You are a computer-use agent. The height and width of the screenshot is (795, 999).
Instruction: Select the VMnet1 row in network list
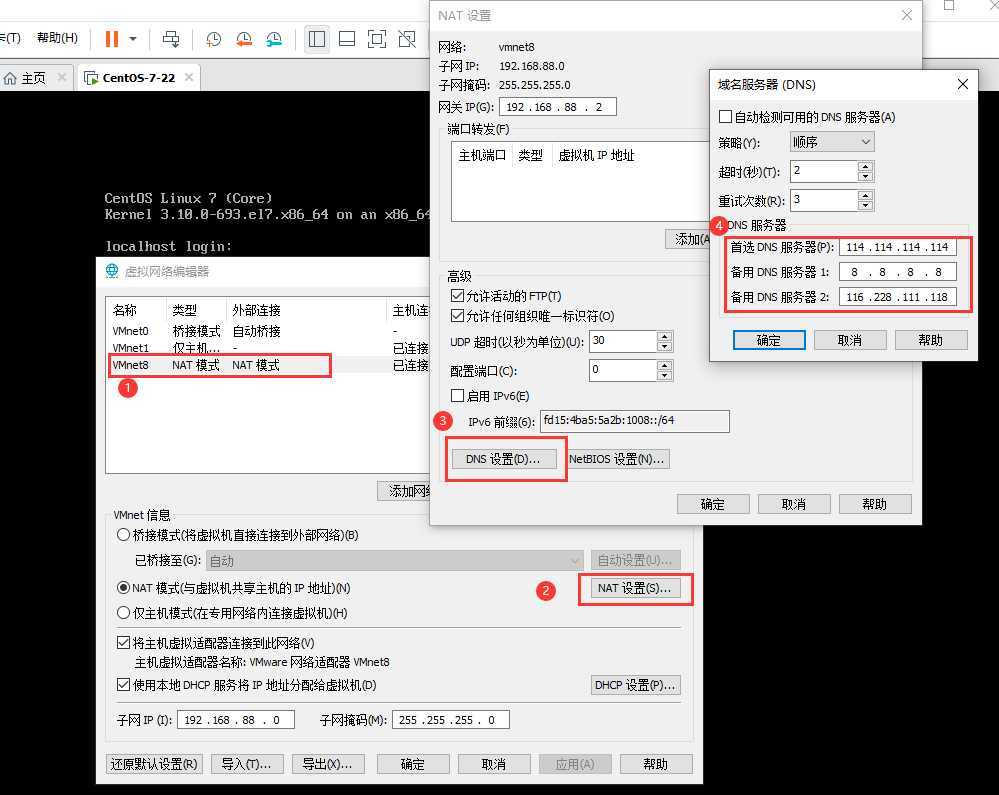[x=268, y=348]
